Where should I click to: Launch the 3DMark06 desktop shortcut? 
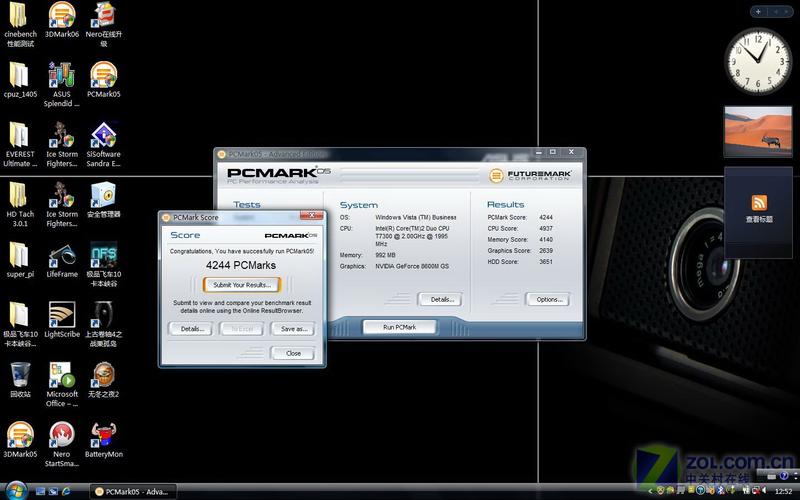[62, 20]
